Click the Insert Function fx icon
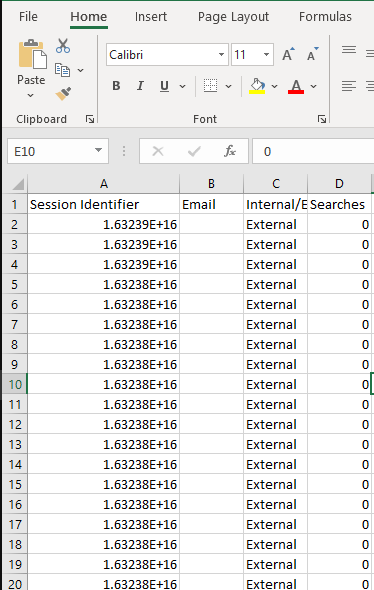 click(230, 151)
